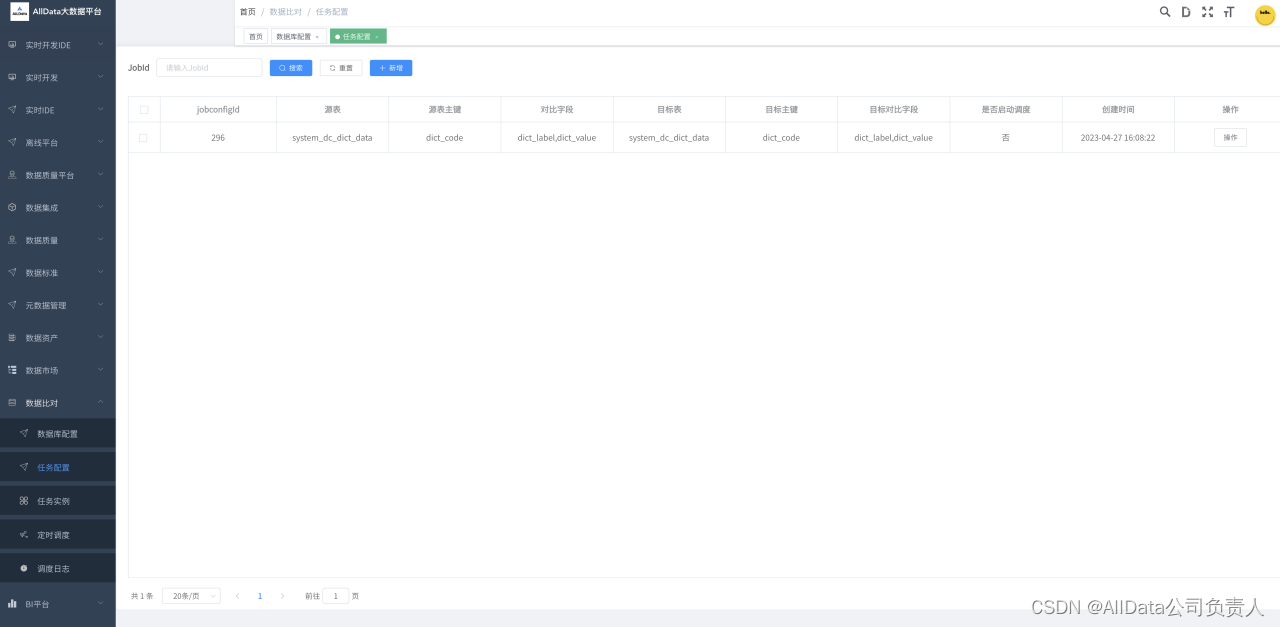The width and height of the screenshot is (1280, 627).
Task: Click the 对比字段 column header
Action: pos(557,109)
